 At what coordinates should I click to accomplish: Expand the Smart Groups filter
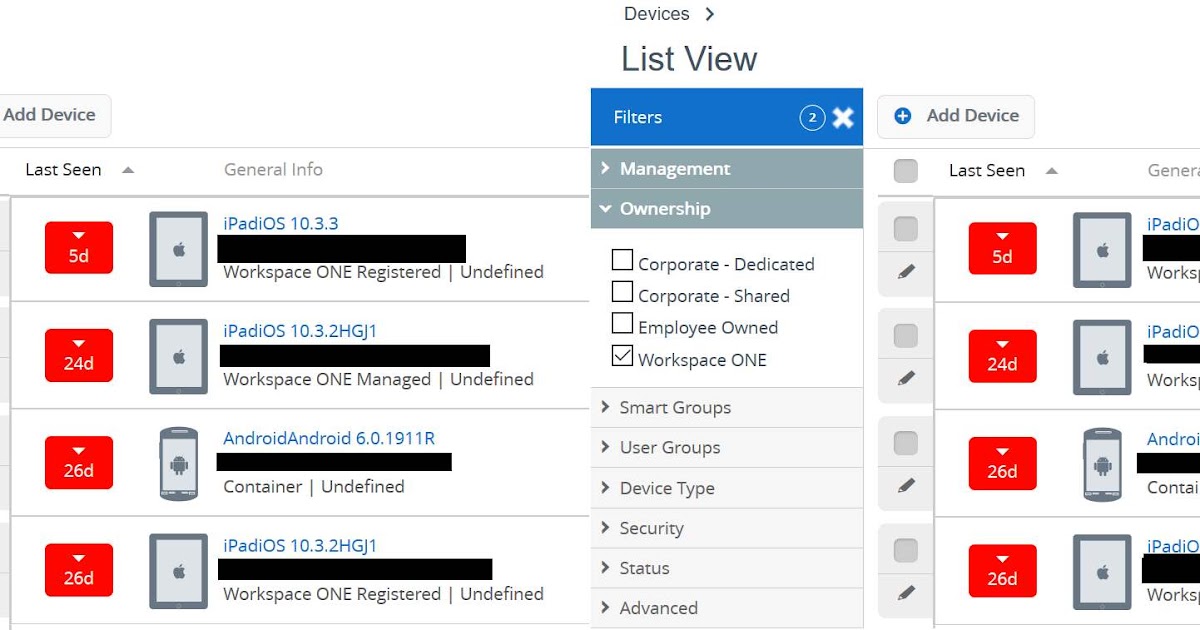[x=727, y=408]
